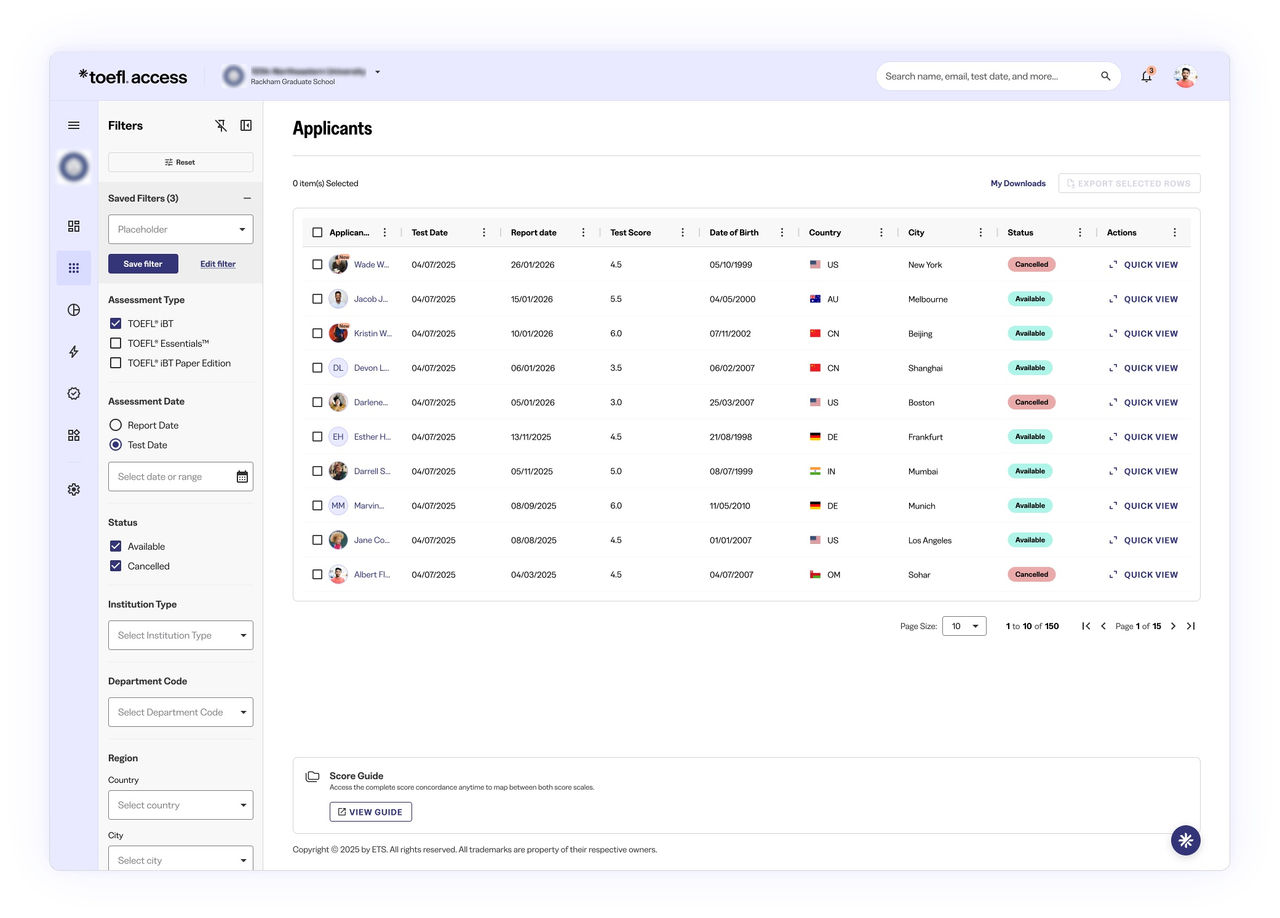Open the calendar date picker icon
Screen dimensions: 1280x918
(242, 477)
